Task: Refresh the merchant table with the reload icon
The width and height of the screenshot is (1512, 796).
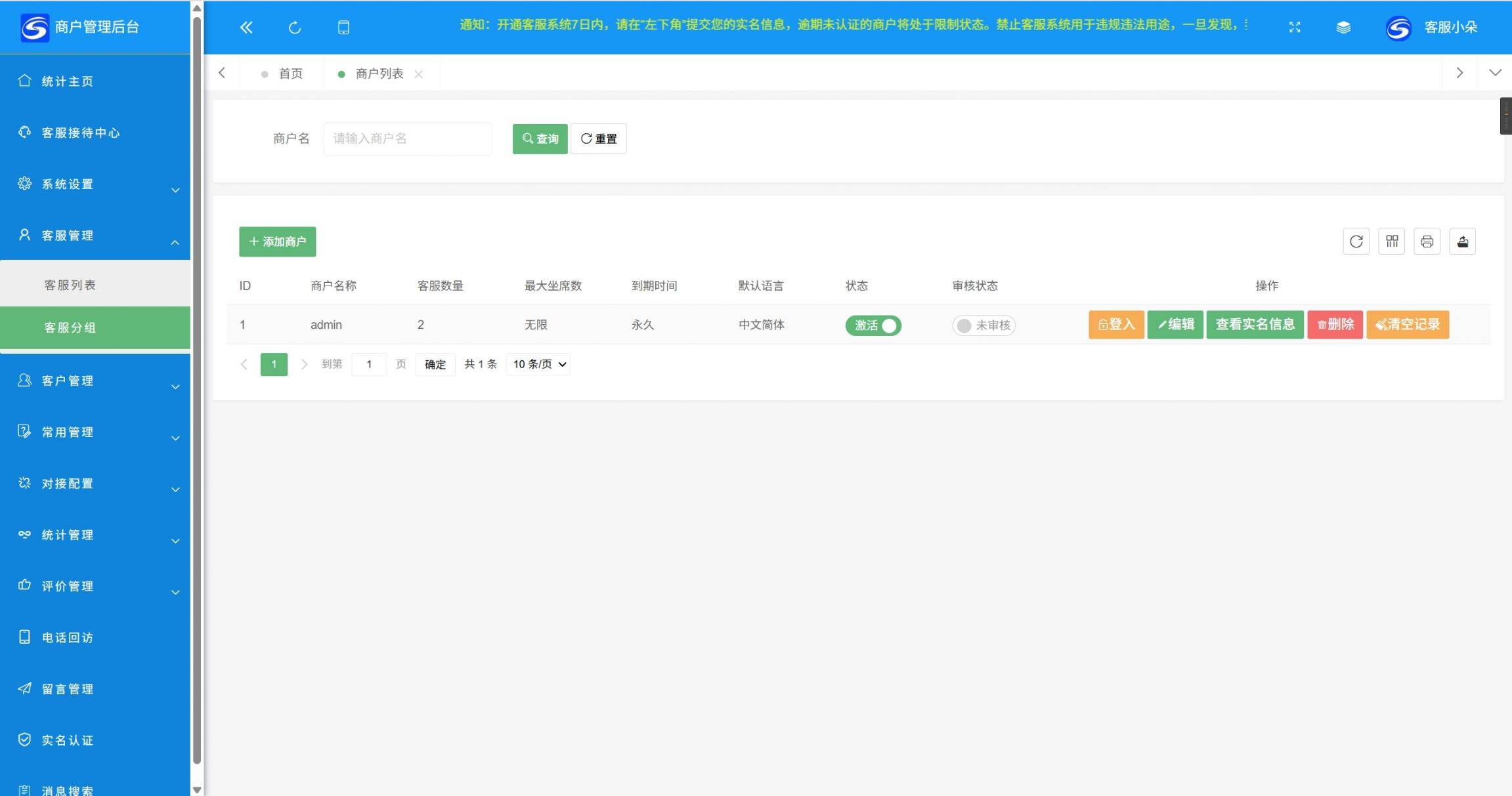Action: tap(1356, 241)
